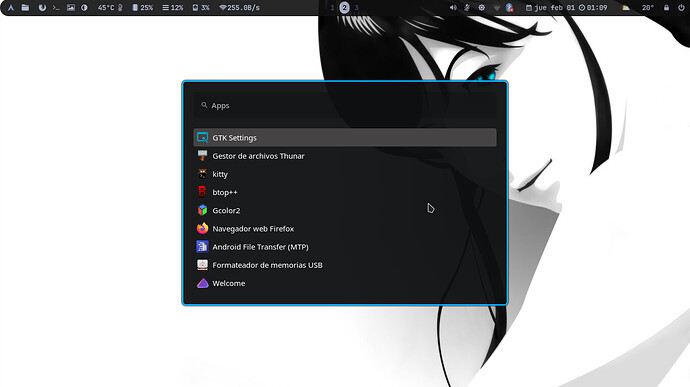
Task: Click the Thunar app icon
Action: point(202,155)
